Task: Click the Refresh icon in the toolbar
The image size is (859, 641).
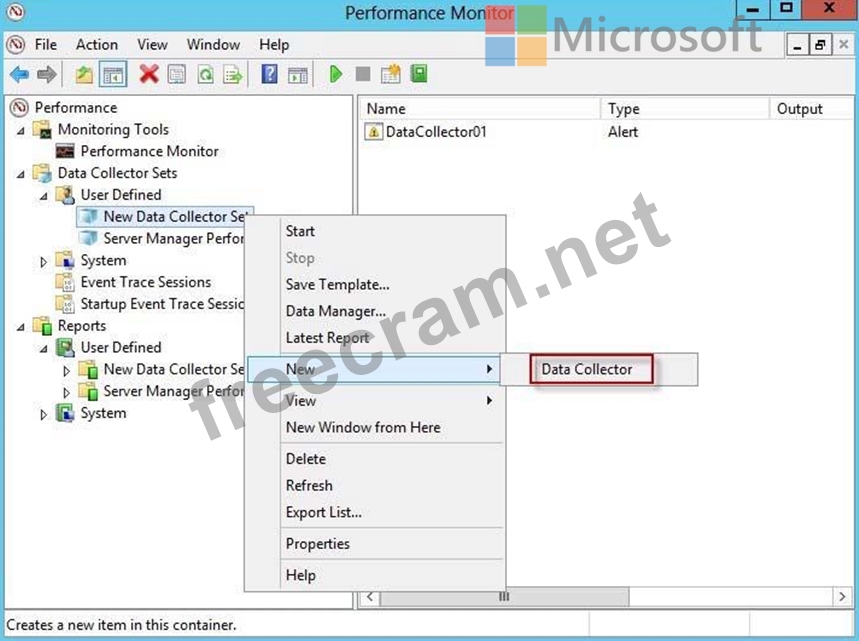Action: coord(205,74)
